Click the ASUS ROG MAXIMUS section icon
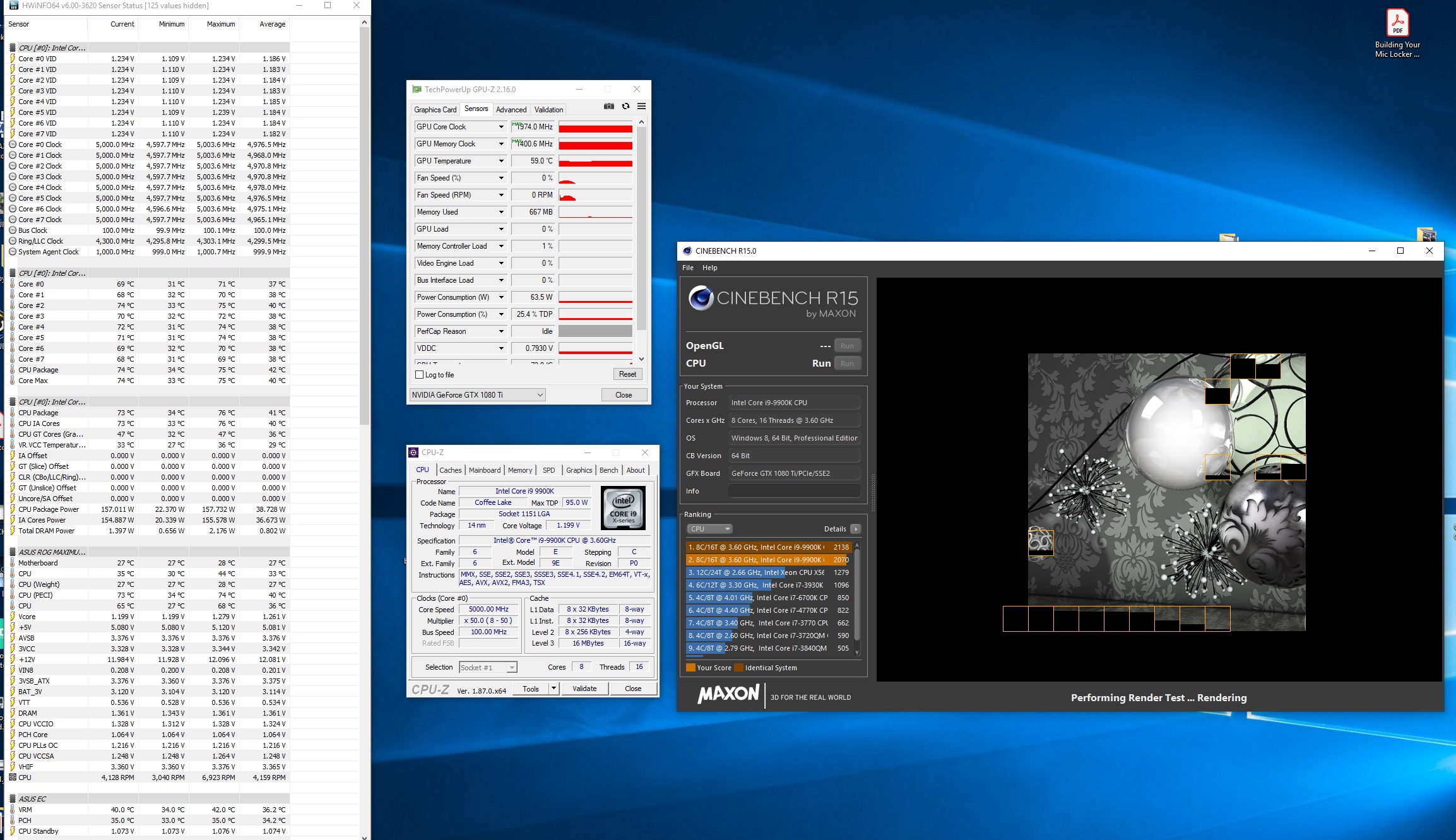1456x840 pixels. tap(13, 552)
